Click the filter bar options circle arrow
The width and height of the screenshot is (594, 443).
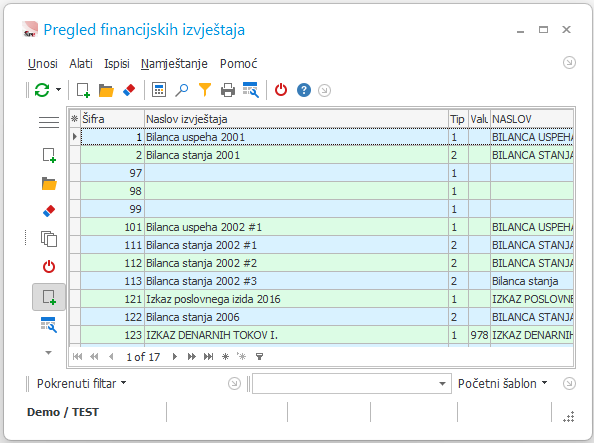tap(234, 384)
